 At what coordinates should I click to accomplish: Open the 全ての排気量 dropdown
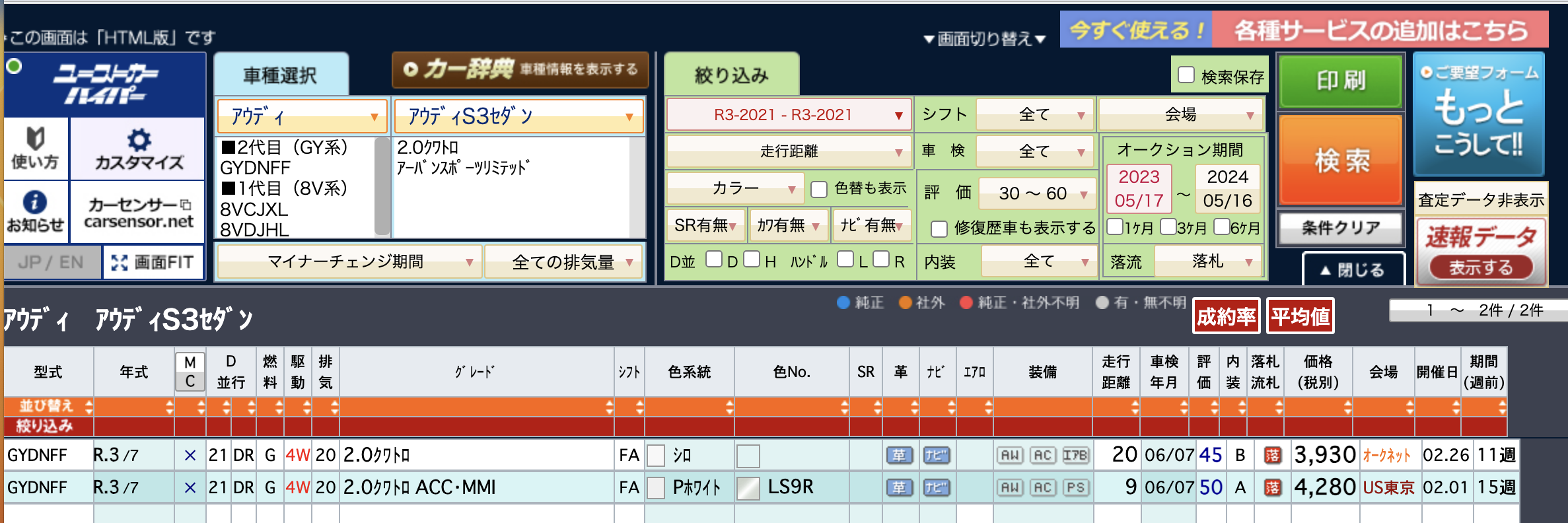tap(564, 262)
